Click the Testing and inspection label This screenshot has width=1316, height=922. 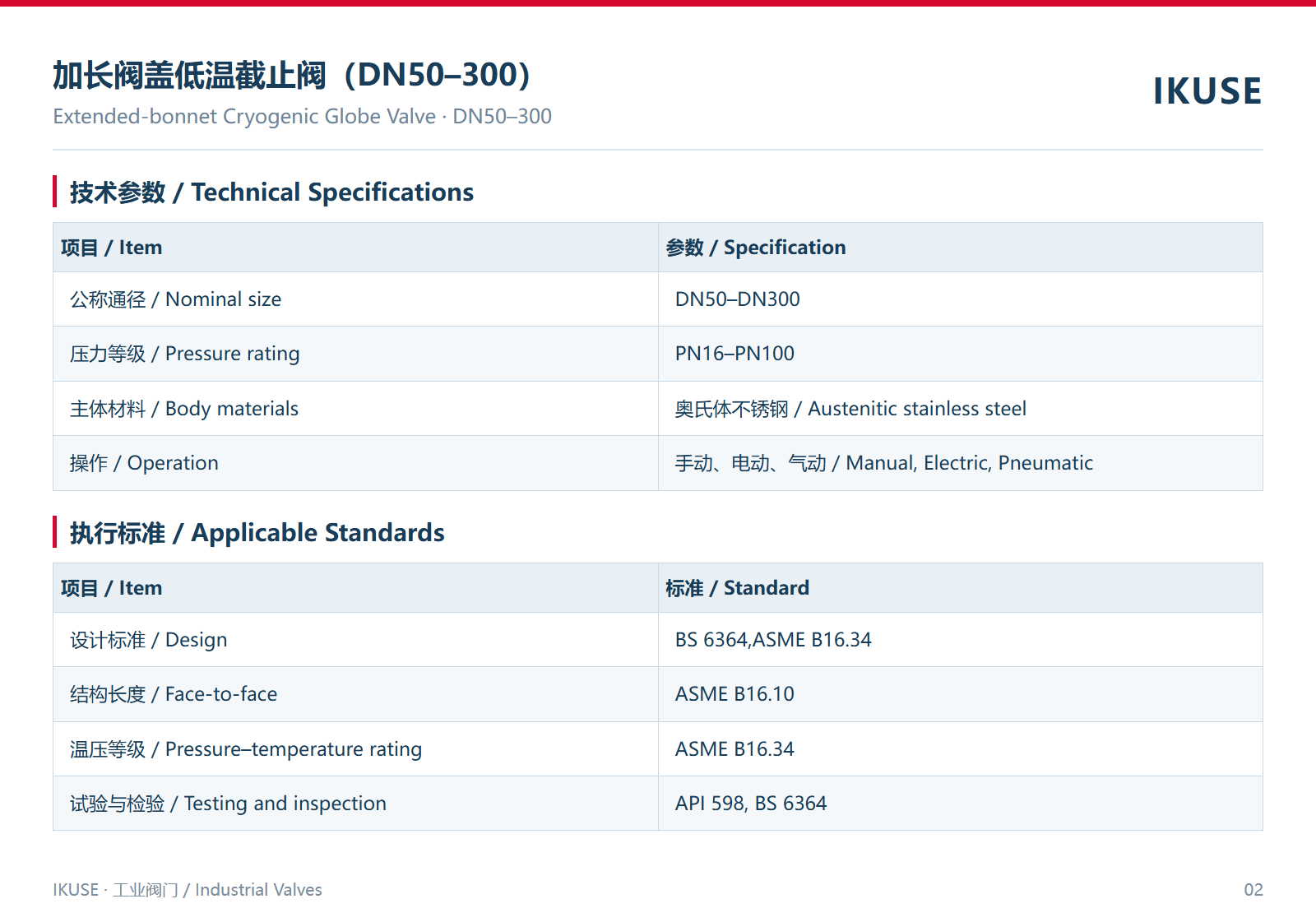coord(228,804)
